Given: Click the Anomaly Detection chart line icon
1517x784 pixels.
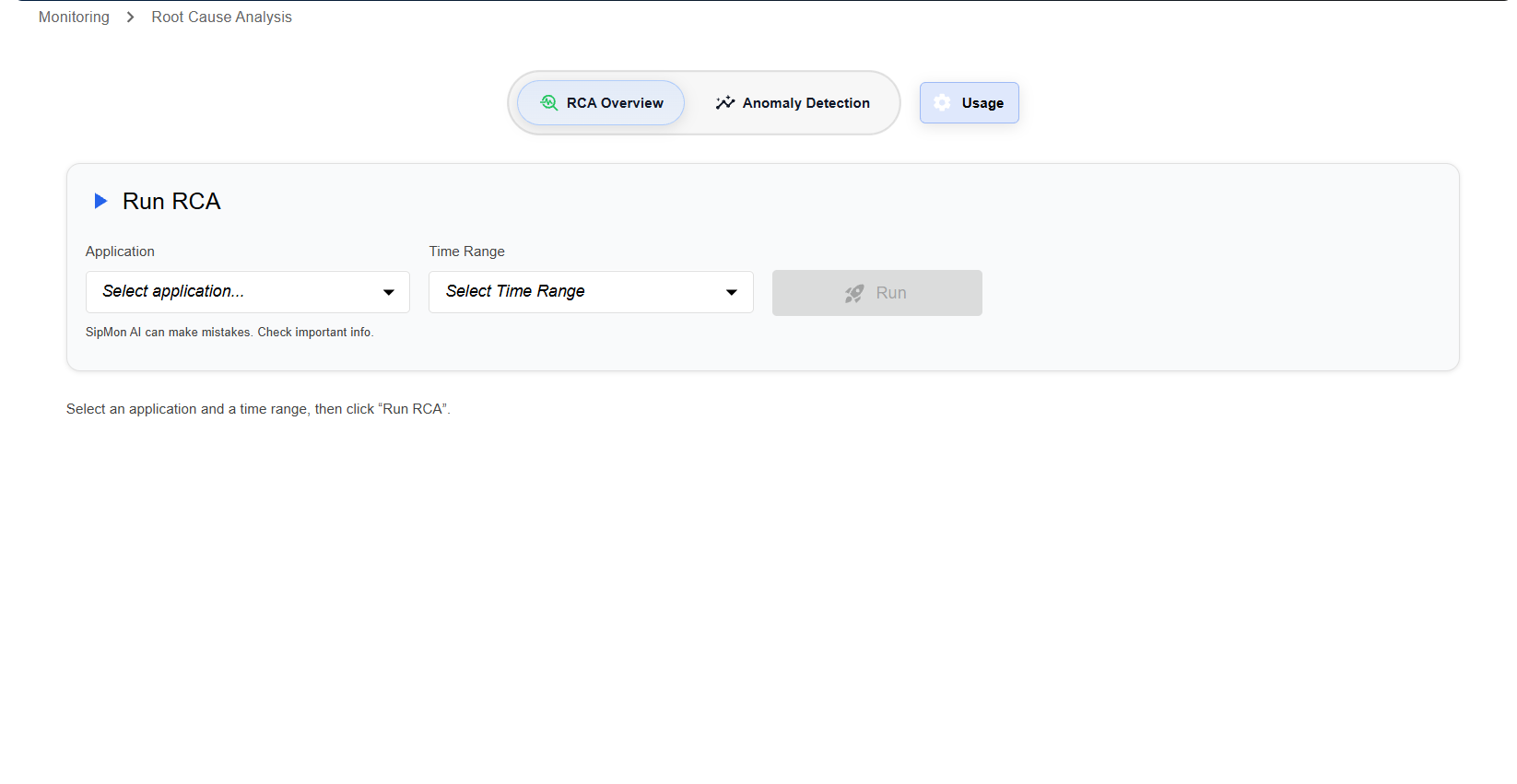Looking at the screenshot, I should [x=725, y=103].
